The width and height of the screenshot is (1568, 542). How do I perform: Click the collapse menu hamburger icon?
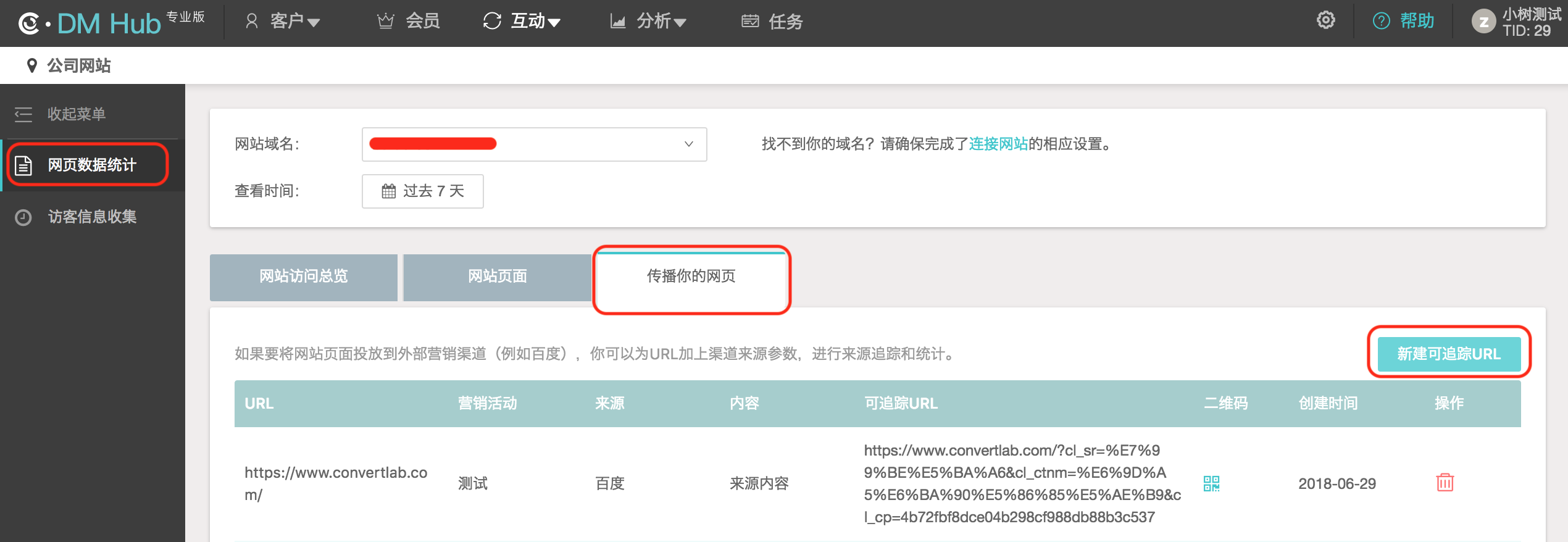pyautogui.click(x=23, y=114)
